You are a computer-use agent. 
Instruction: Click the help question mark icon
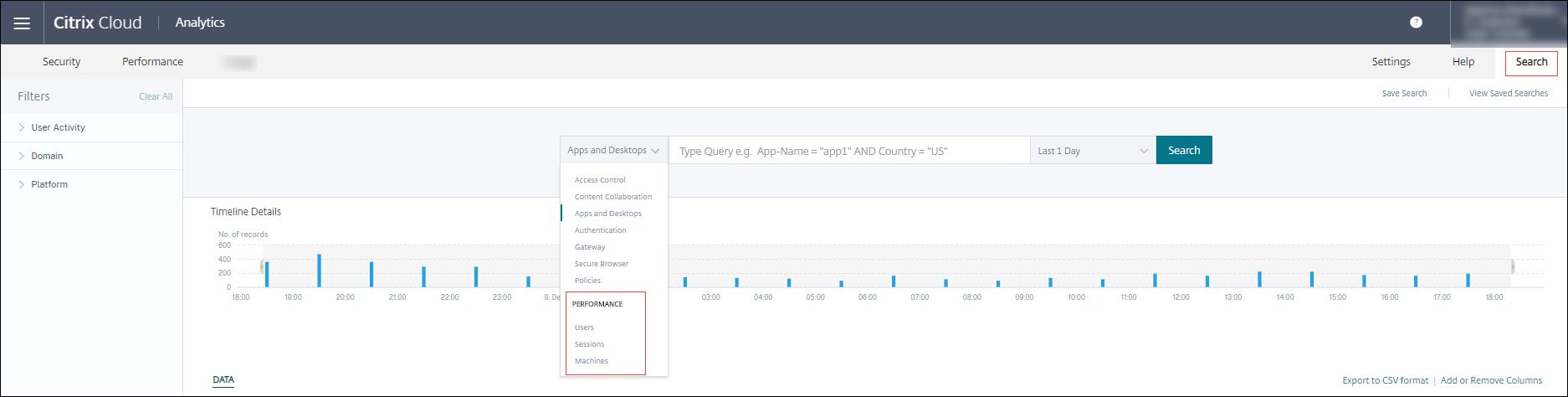[x=1416, y=23]
